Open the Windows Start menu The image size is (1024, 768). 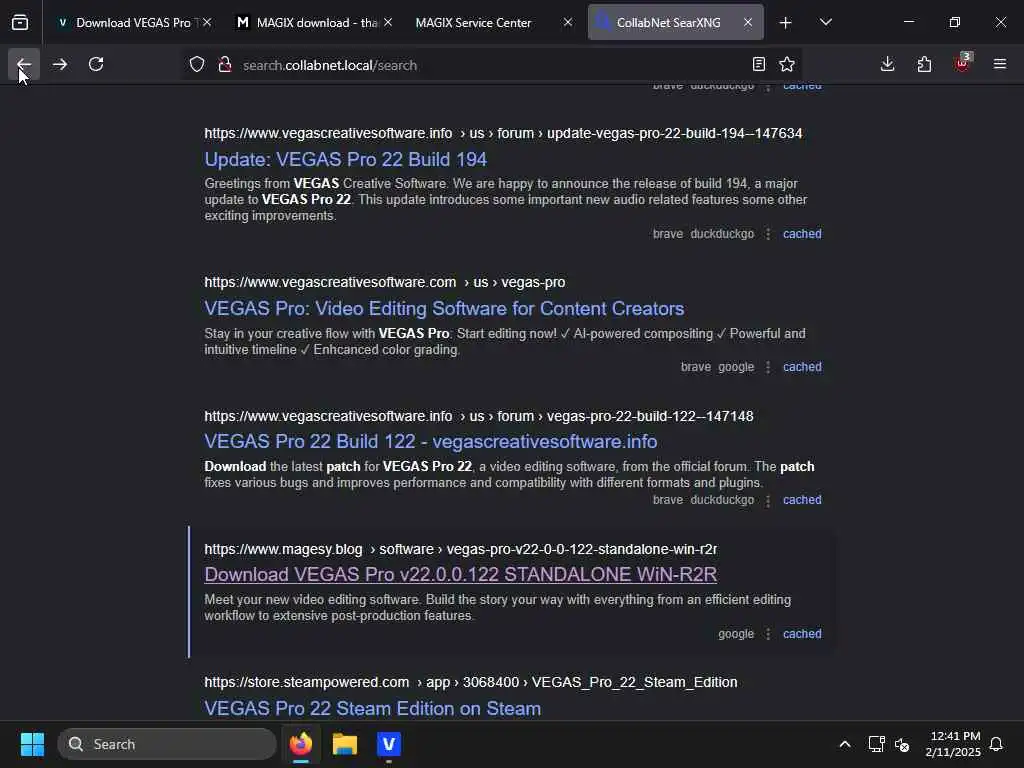(x=32, y=744)
